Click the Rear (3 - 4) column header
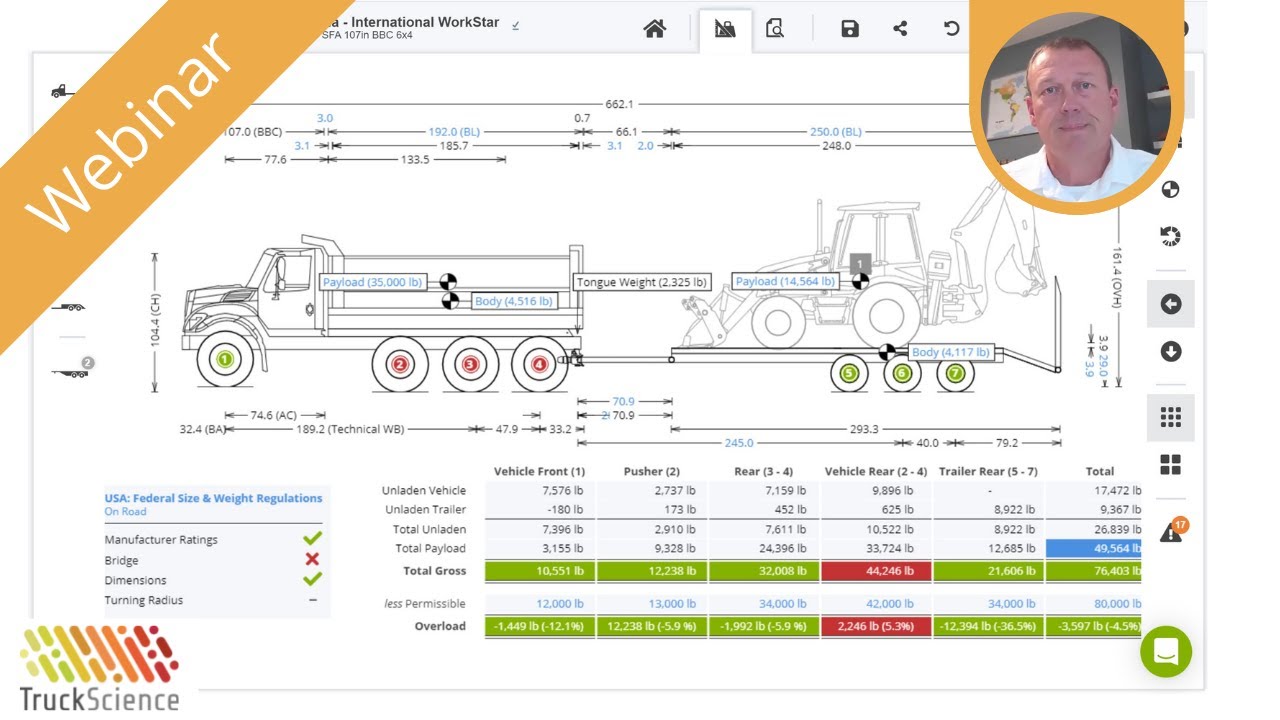The width and height of the screenshot is (1280, 720). click(763, 471)
